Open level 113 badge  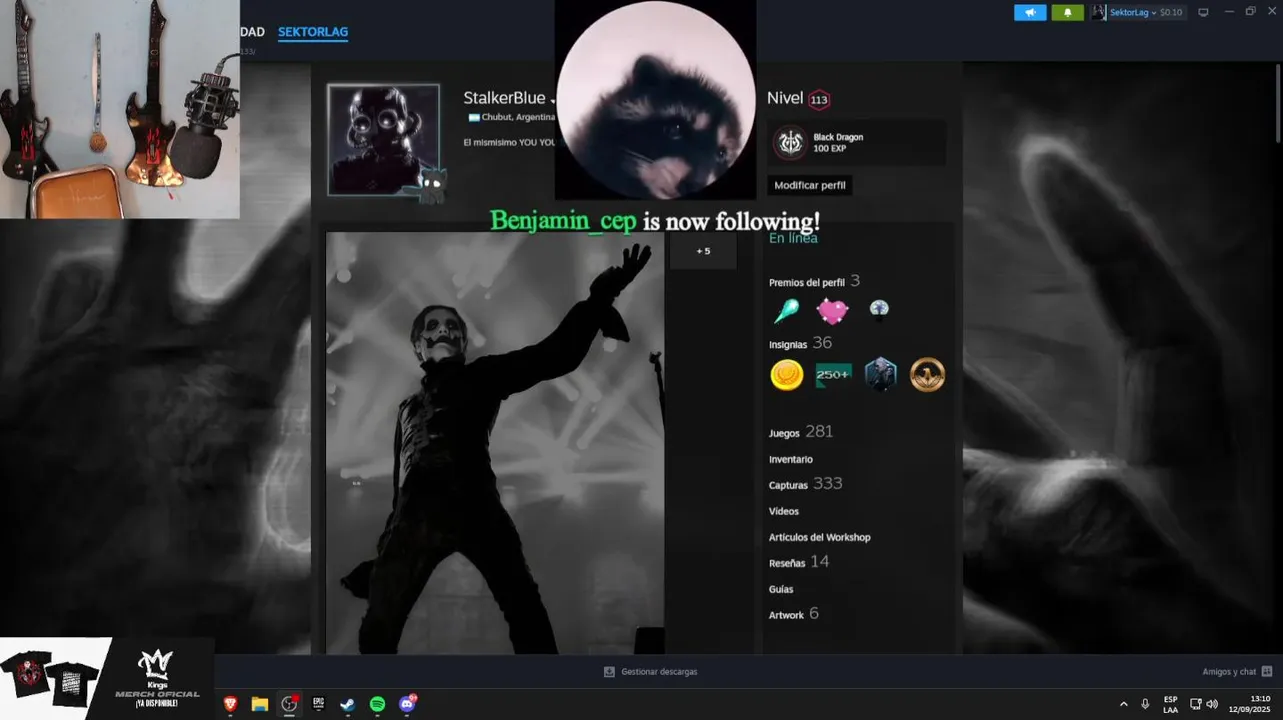point(819,100)
